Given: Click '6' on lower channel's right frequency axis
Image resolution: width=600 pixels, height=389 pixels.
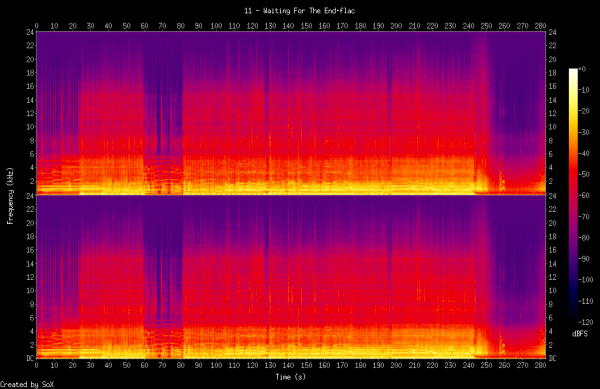Looking at the screenshot, I should [x=551, y=317].
